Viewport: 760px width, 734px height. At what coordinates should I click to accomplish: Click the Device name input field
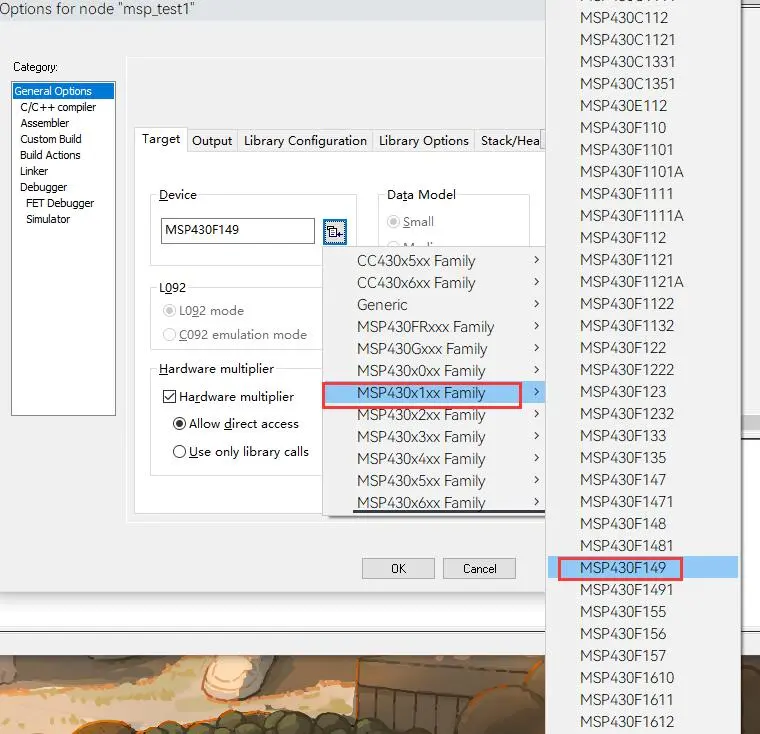click(x=238, y=230)
